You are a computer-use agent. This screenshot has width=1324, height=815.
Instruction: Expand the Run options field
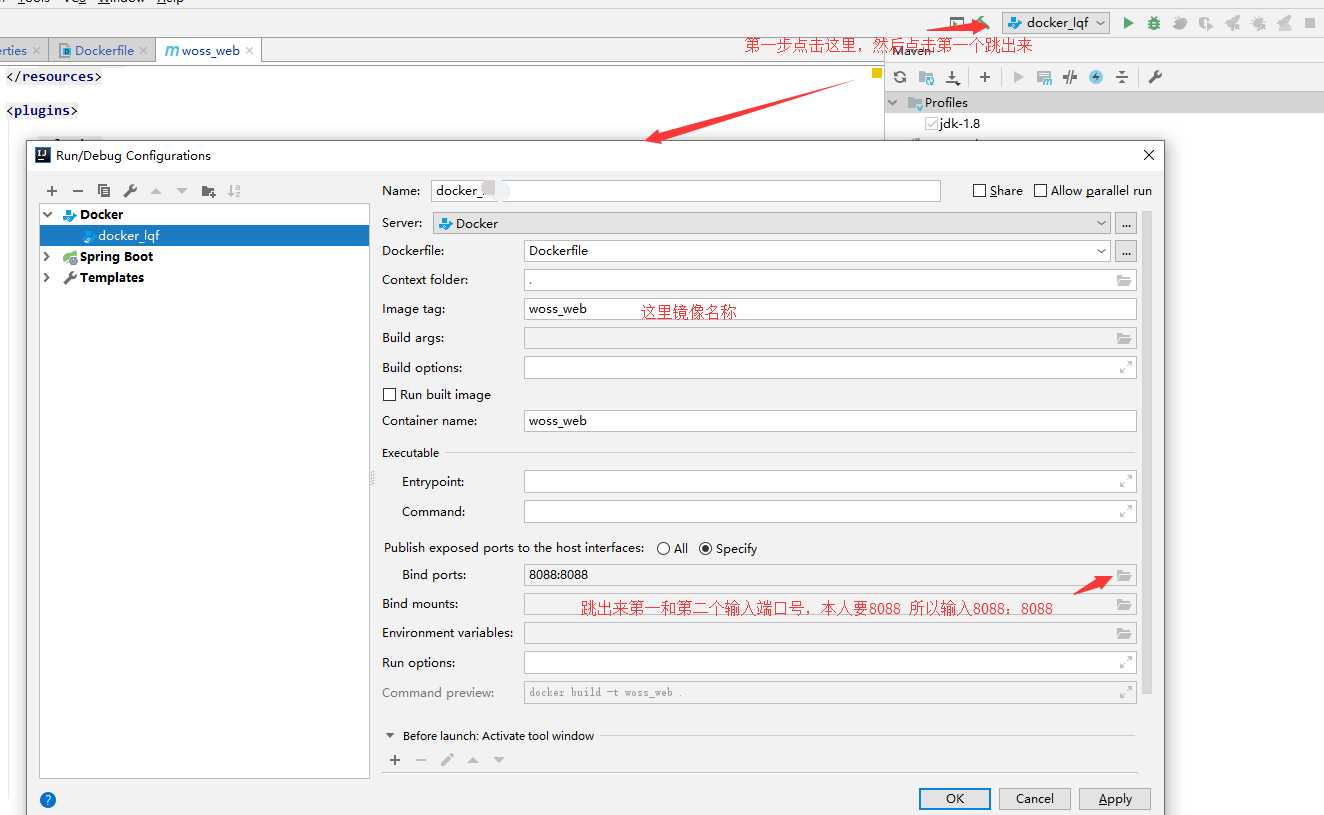coord(1125,662)
